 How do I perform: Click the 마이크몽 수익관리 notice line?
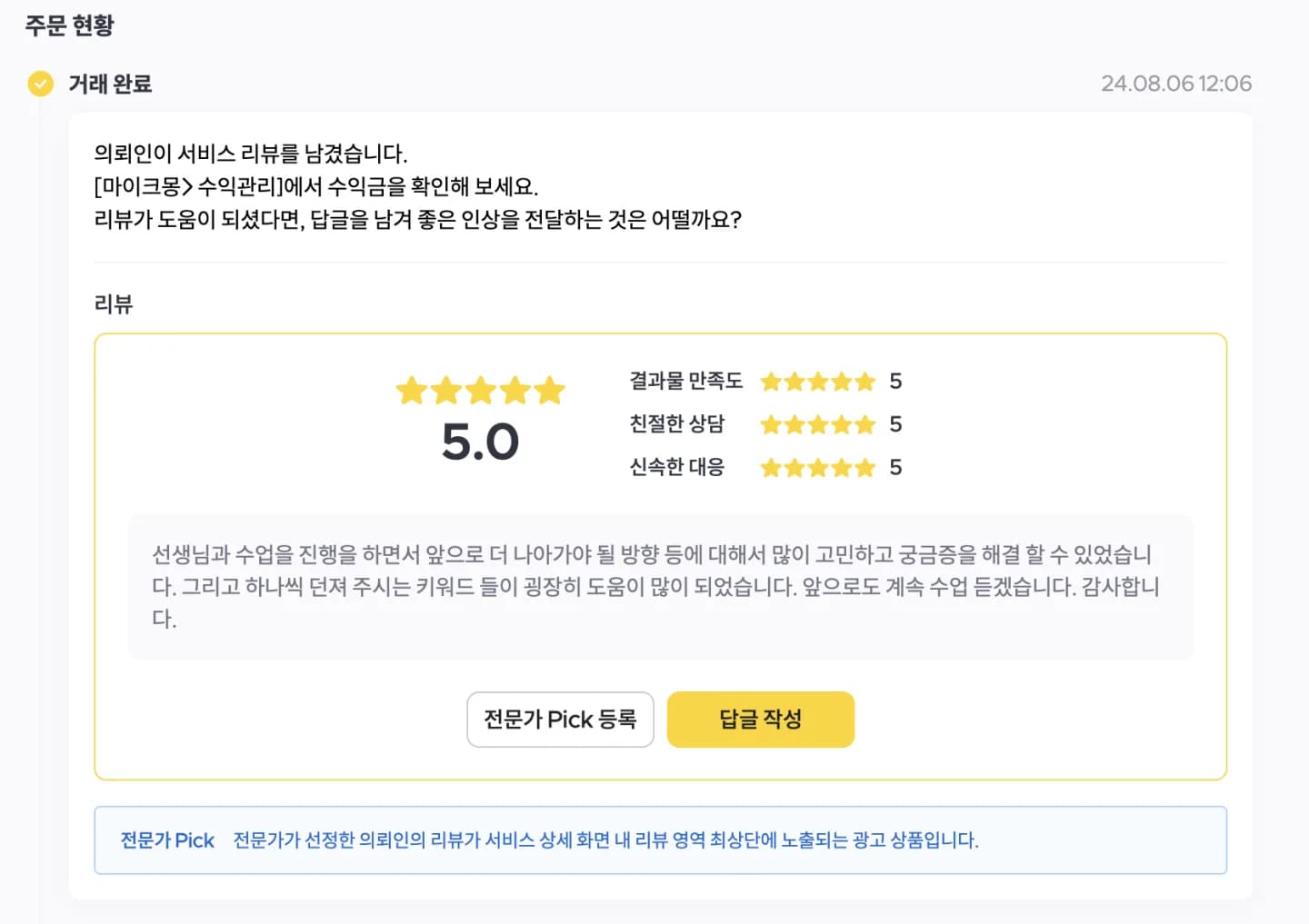click(316, 186)
